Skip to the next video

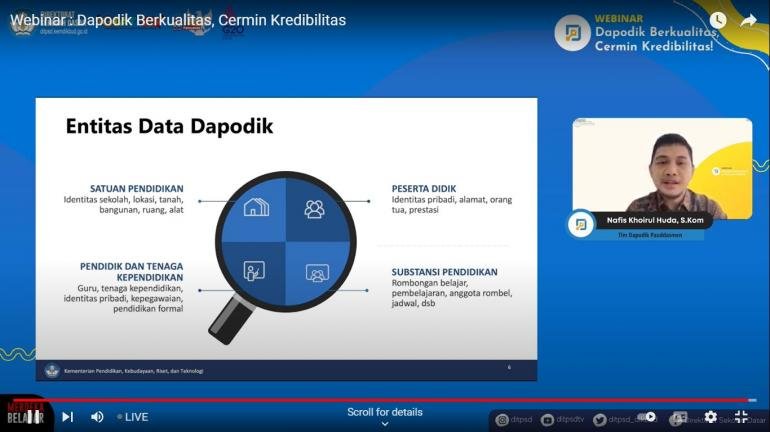pos(67,417)
